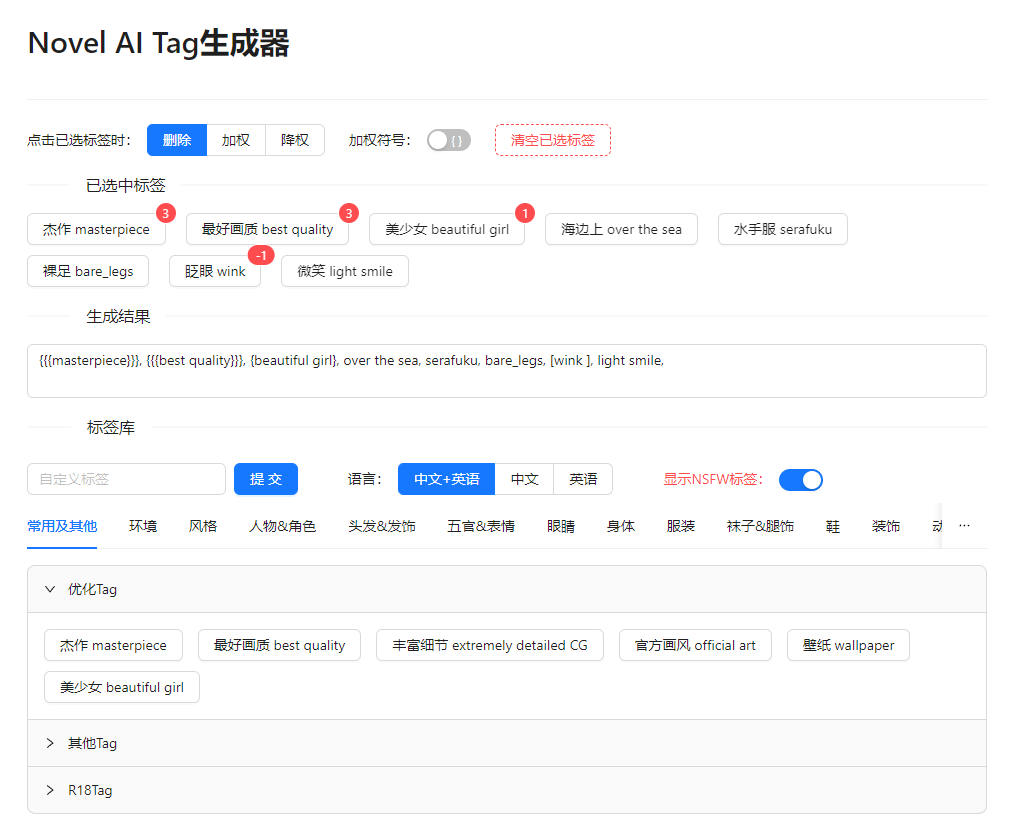Select the 删除 click mode option

(177, 140)
